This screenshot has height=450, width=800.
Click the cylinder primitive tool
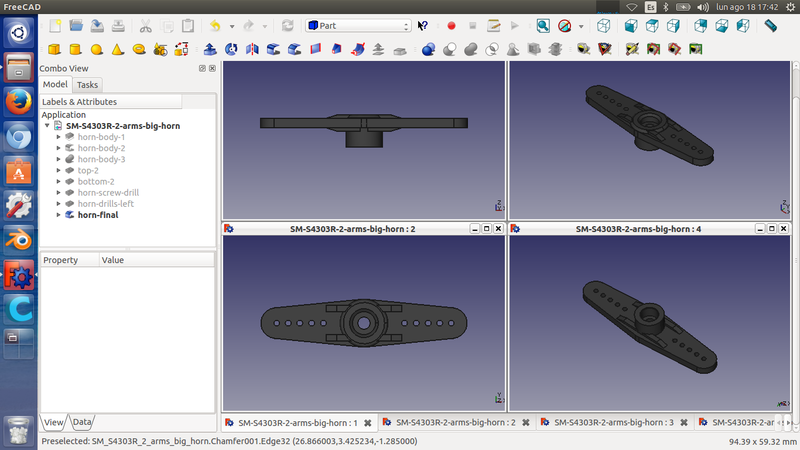click(75, 49)
